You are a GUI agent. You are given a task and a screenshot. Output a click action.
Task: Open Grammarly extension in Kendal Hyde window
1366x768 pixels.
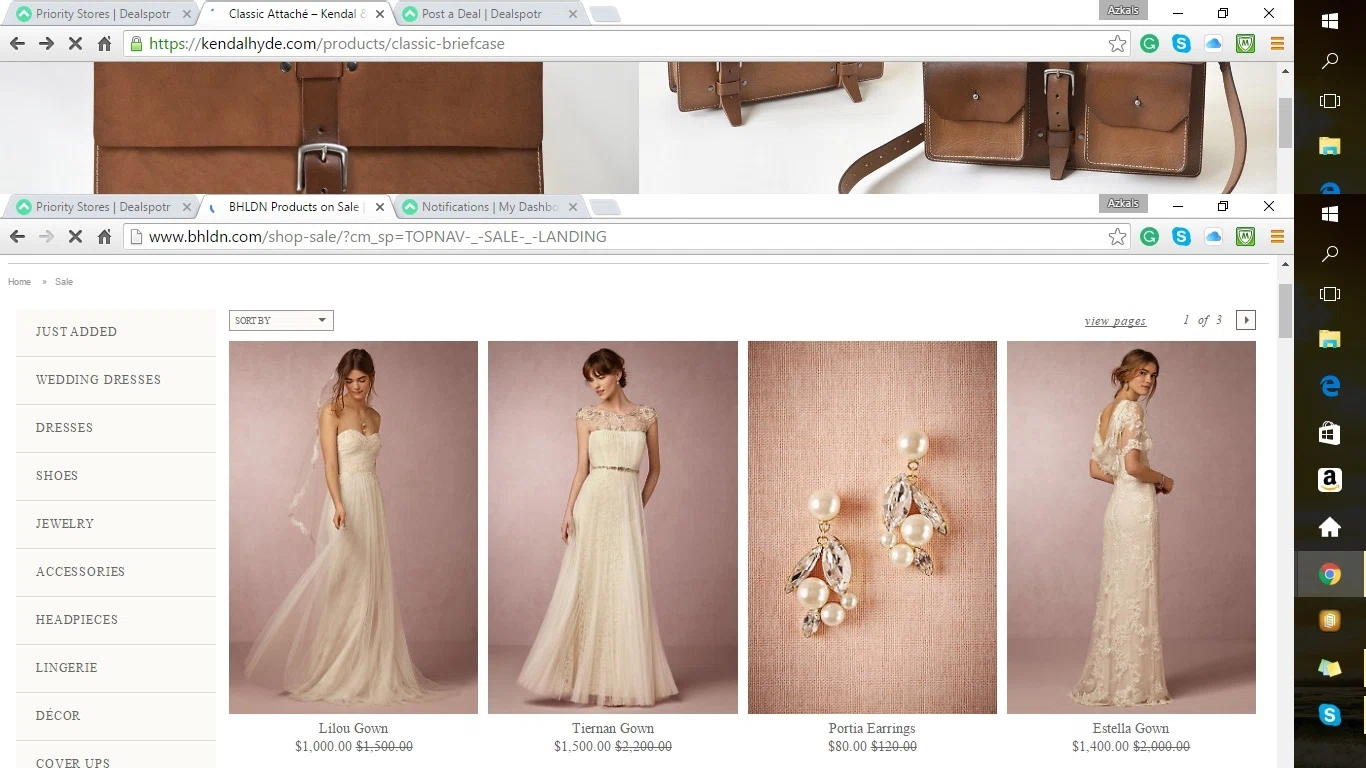pos(1149,43)
